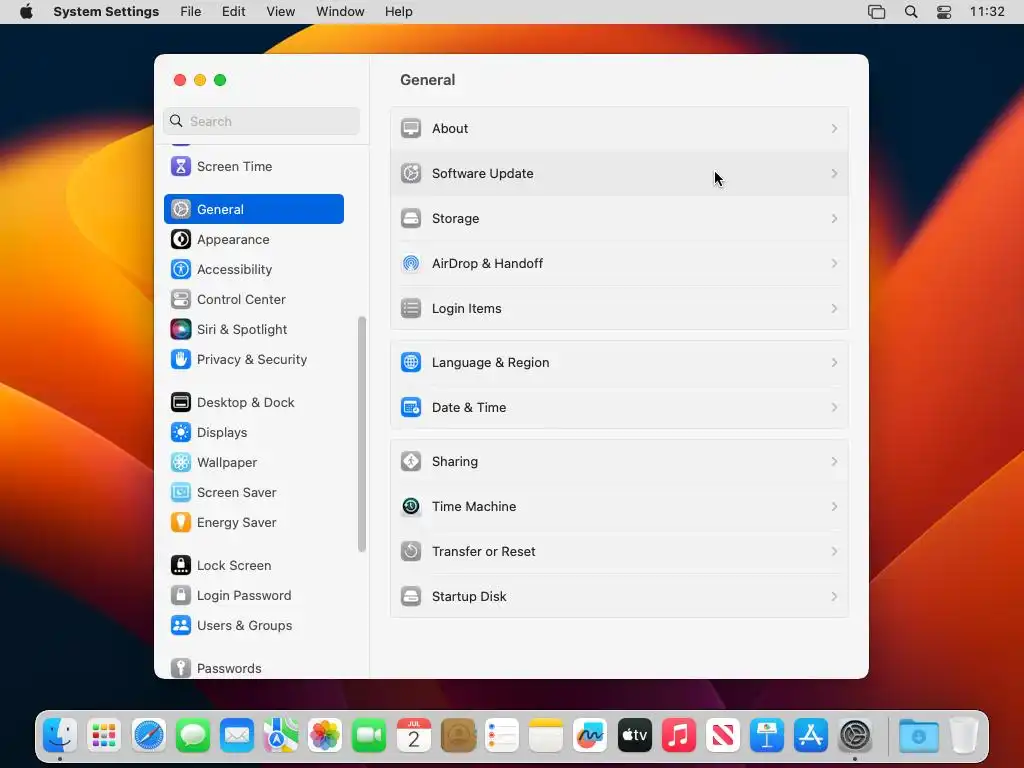The image size is (1024, 768).
Task: Launch Safari from the Dock
Action: point(149,736)
